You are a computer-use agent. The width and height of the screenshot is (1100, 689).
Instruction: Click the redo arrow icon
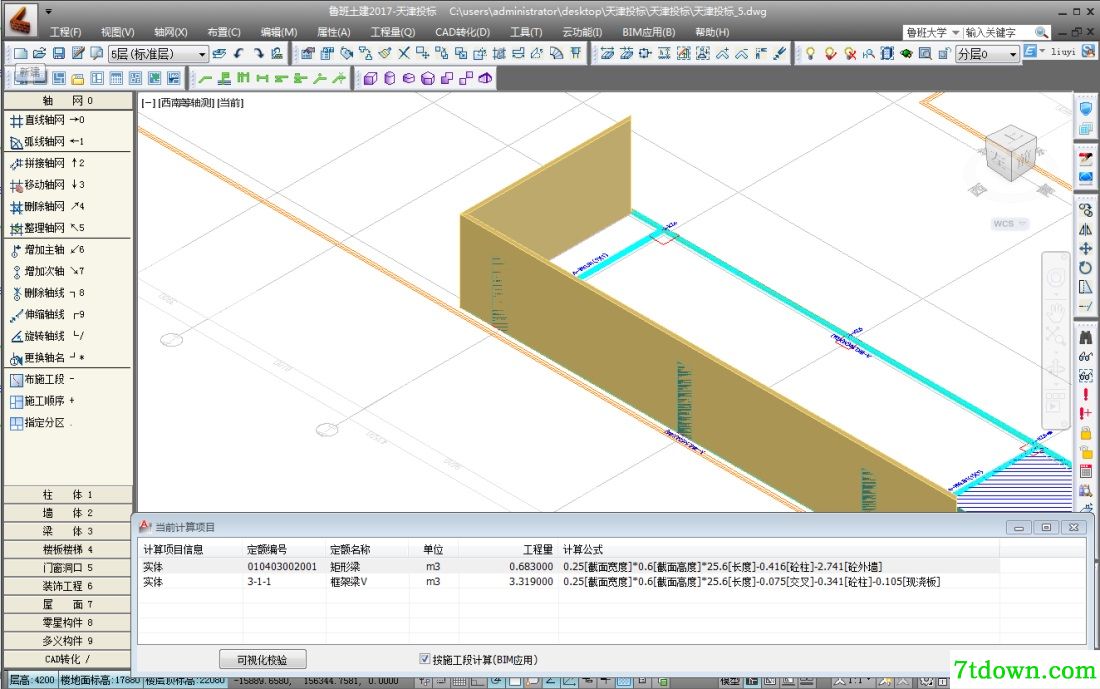[258, 53]
